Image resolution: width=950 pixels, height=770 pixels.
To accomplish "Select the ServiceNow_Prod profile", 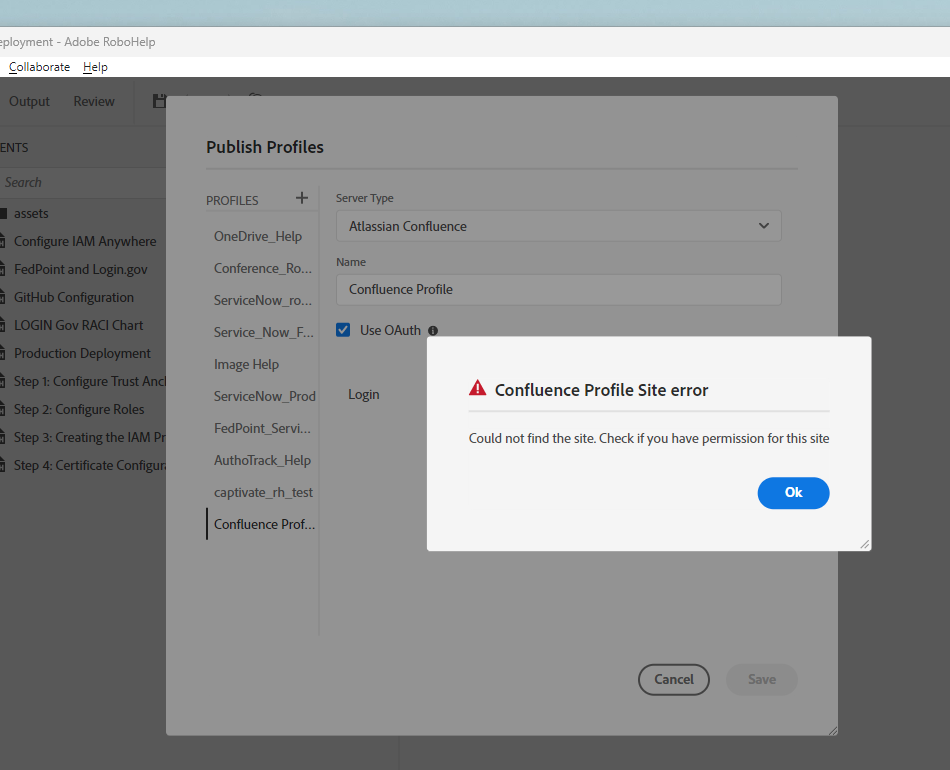I will pyautogui.click(x=265, y=396).
